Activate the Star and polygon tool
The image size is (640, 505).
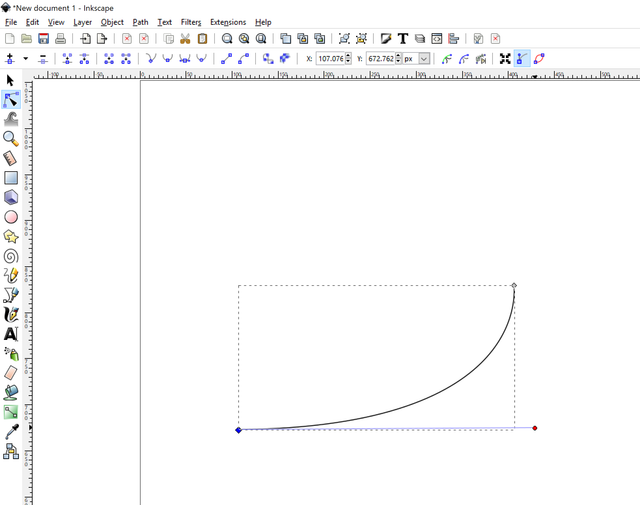(11, 237)
